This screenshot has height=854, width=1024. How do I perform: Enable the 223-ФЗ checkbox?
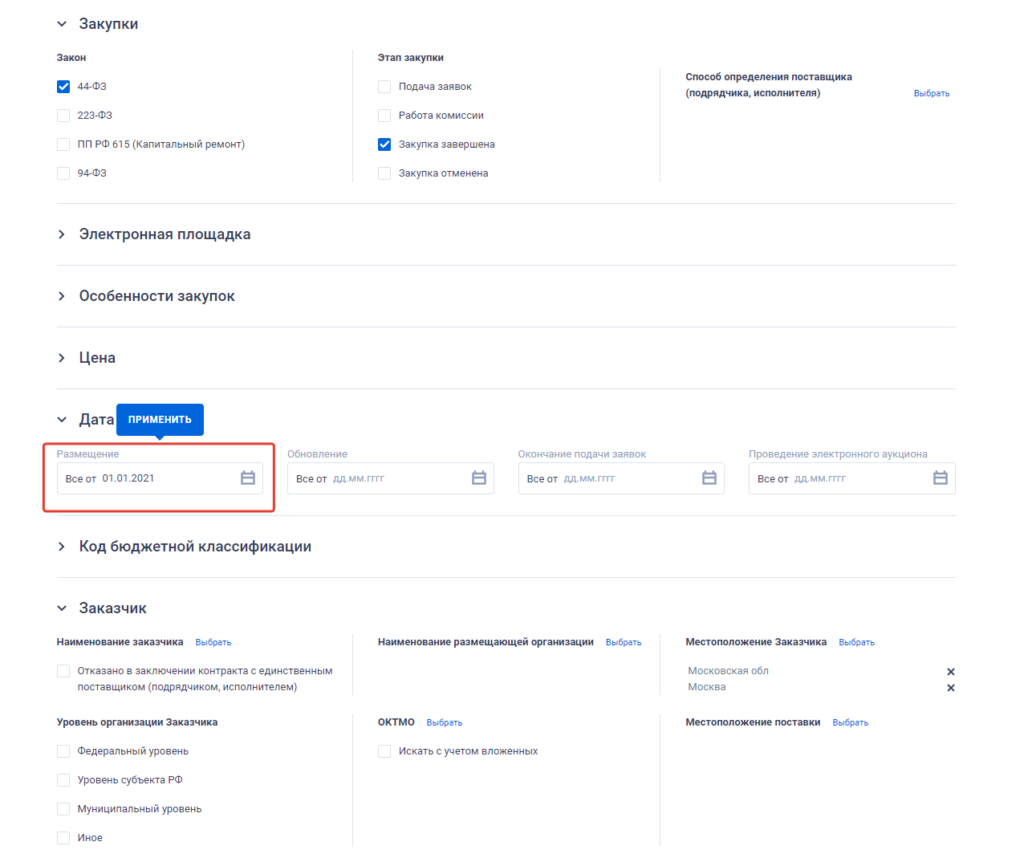tap(64, 115)
